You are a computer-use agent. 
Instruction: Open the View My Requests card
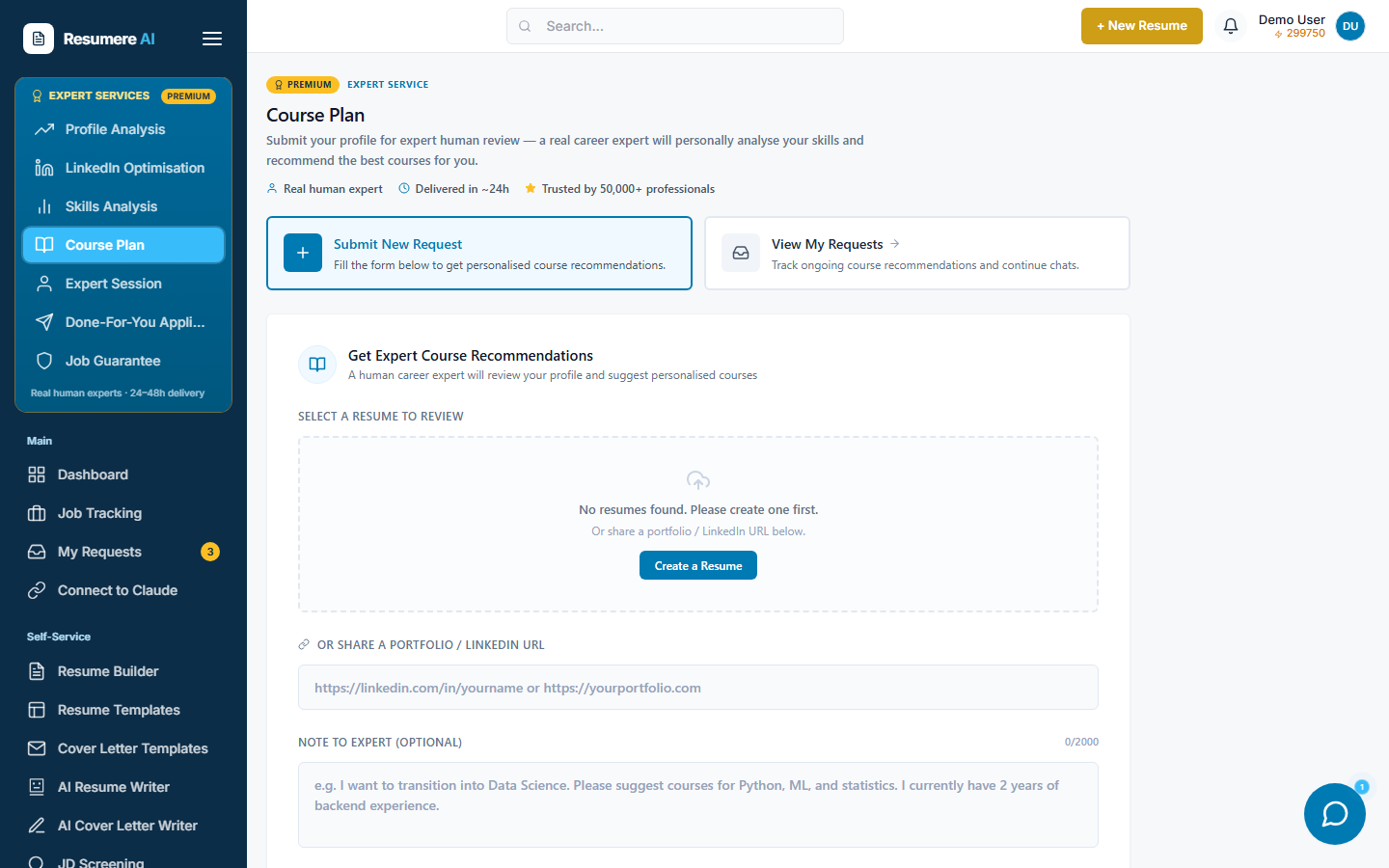pos(917,253)
